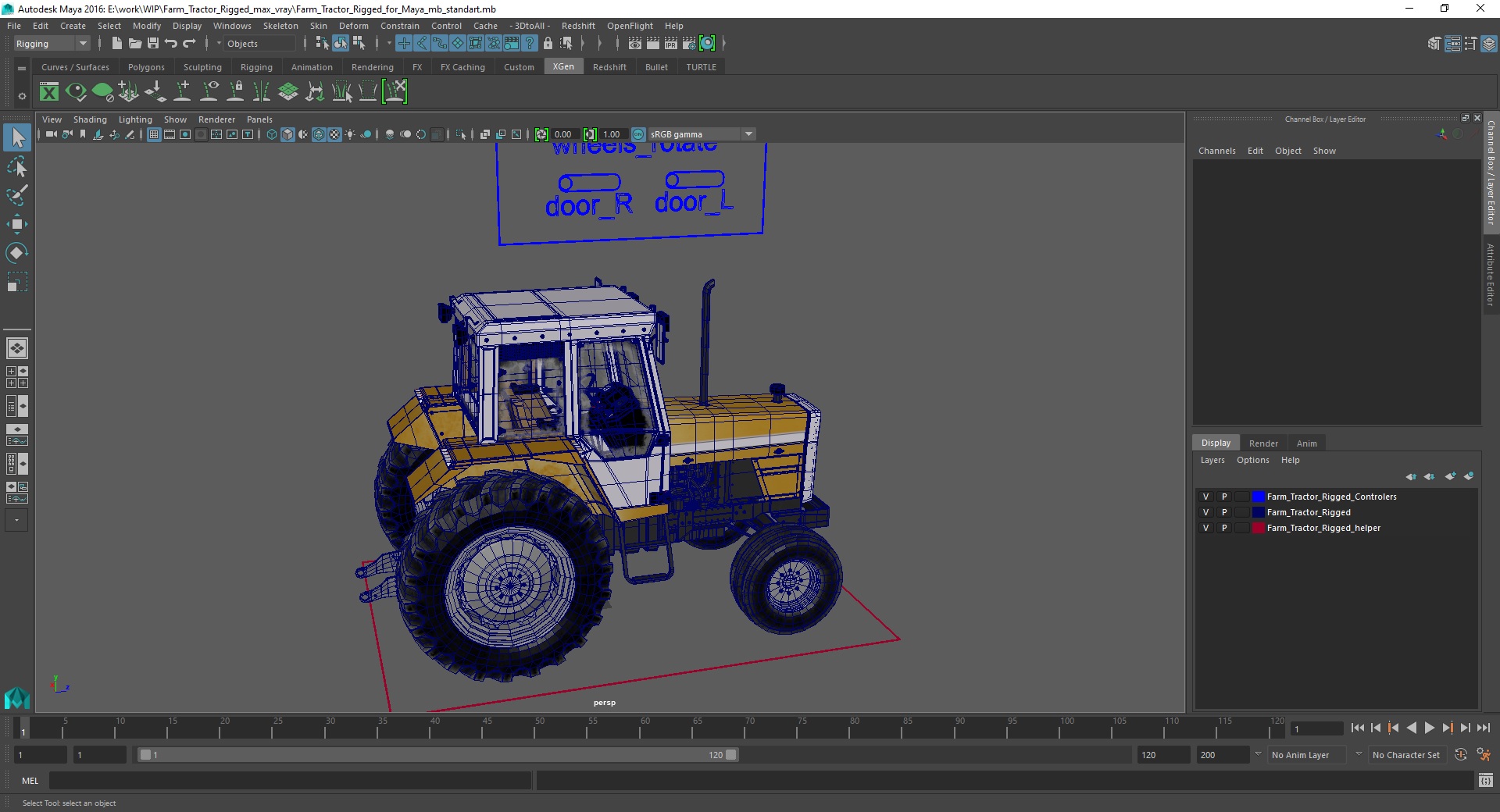Click the green stacked layers XGen shelf icon
1500x812 pixels.
tap(288, 92)
